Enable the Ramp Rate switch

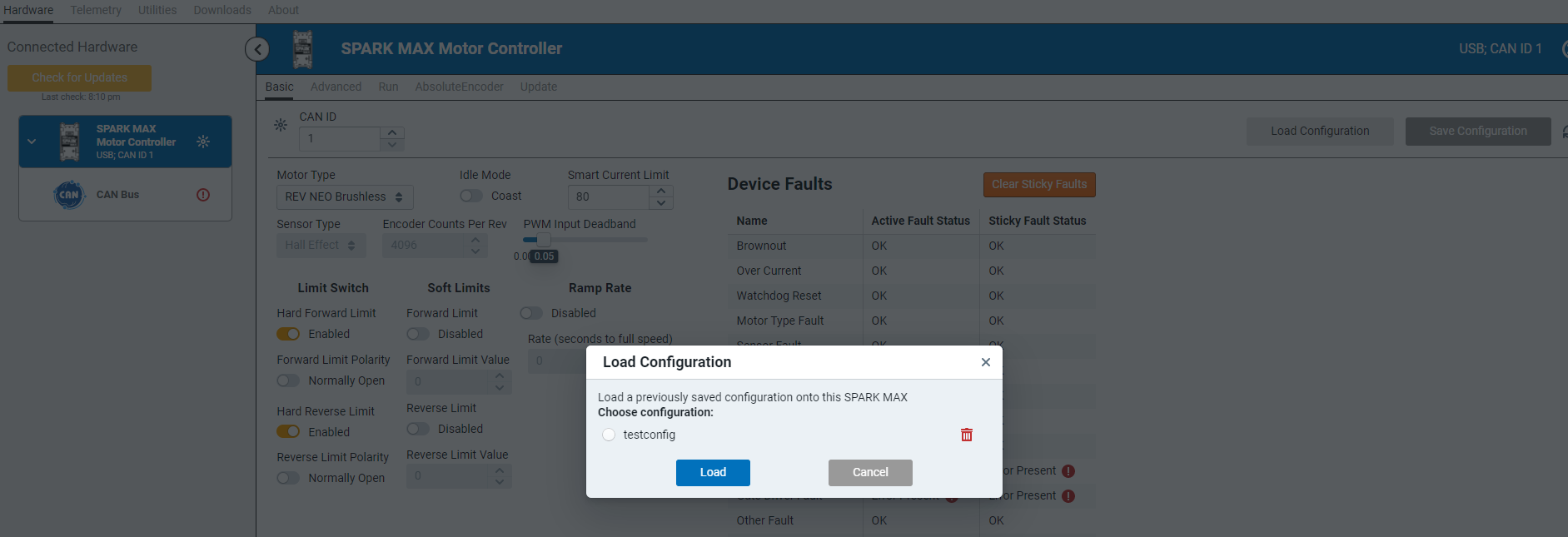(x=531, y=313)
